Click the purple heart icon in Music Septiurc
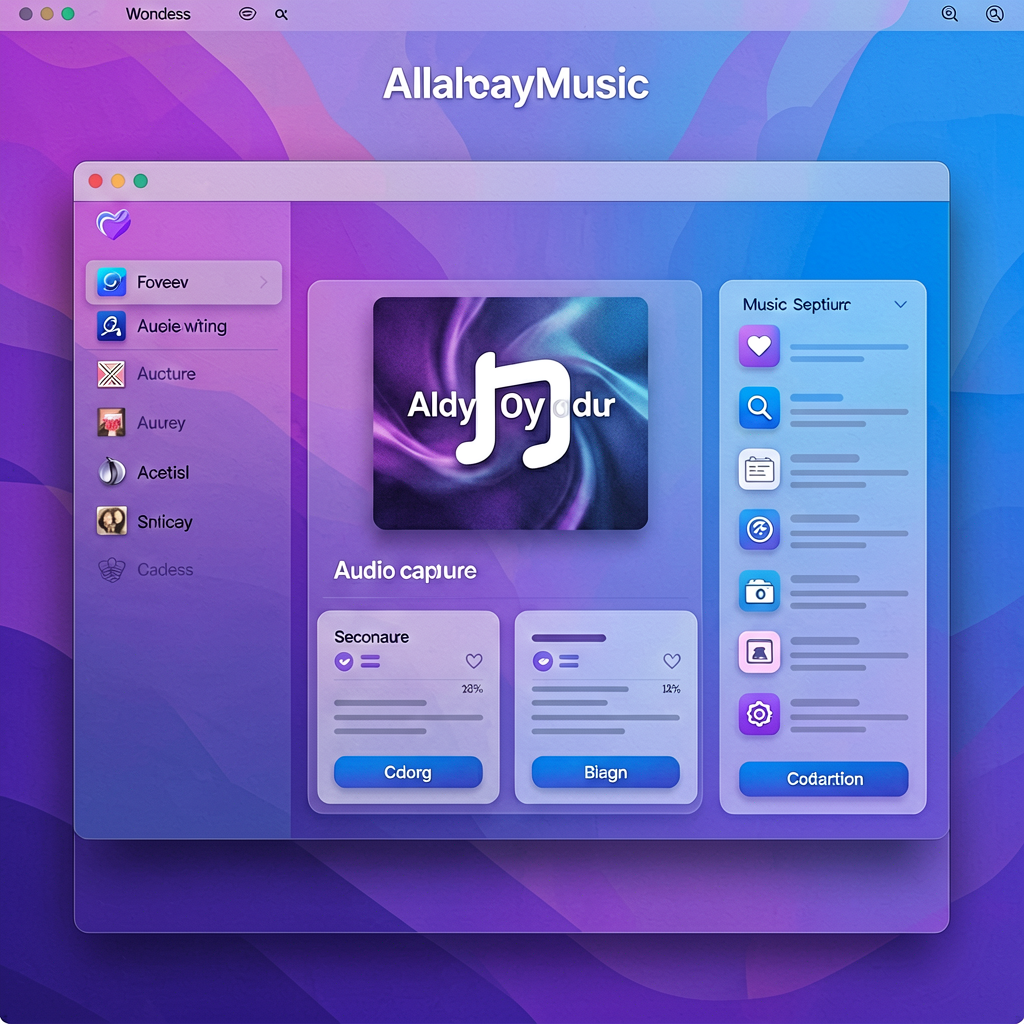Screen dimensions: 1024x1024 759,345
